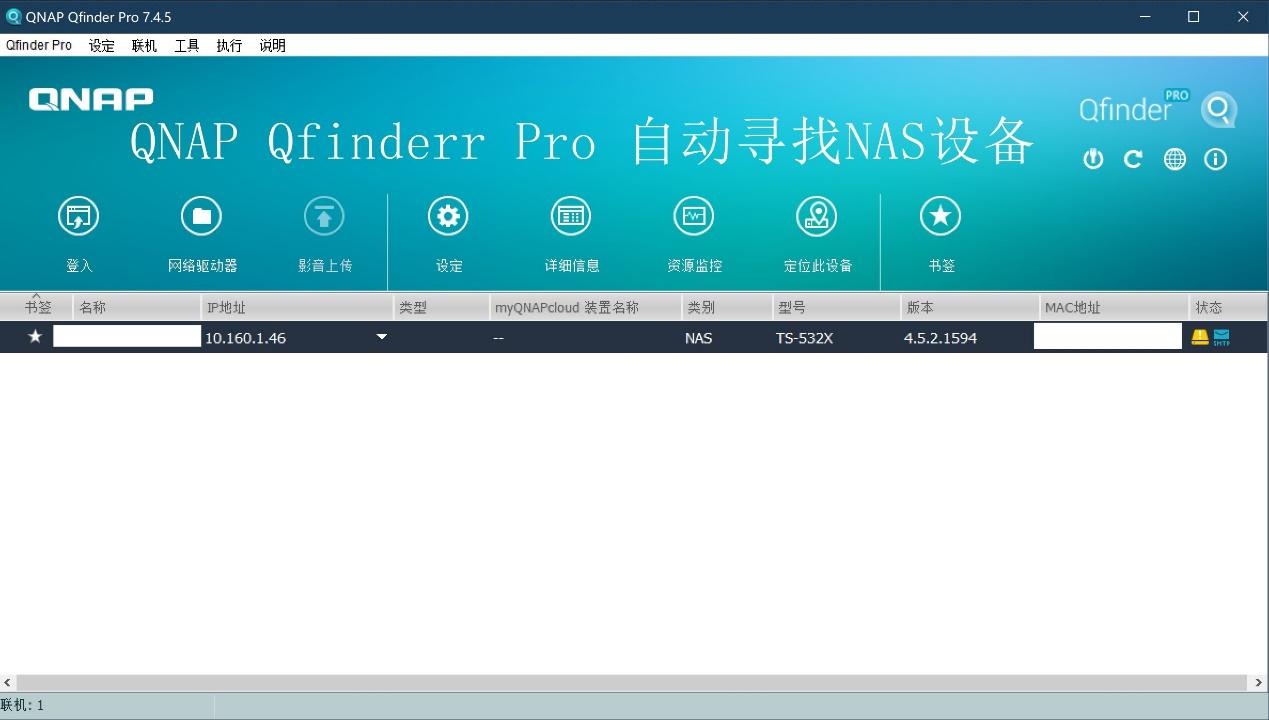Viewport: 1269px width, 720px height.
Task: Click the horizontal scrollbar left arrow
Action: pos(8,683)
